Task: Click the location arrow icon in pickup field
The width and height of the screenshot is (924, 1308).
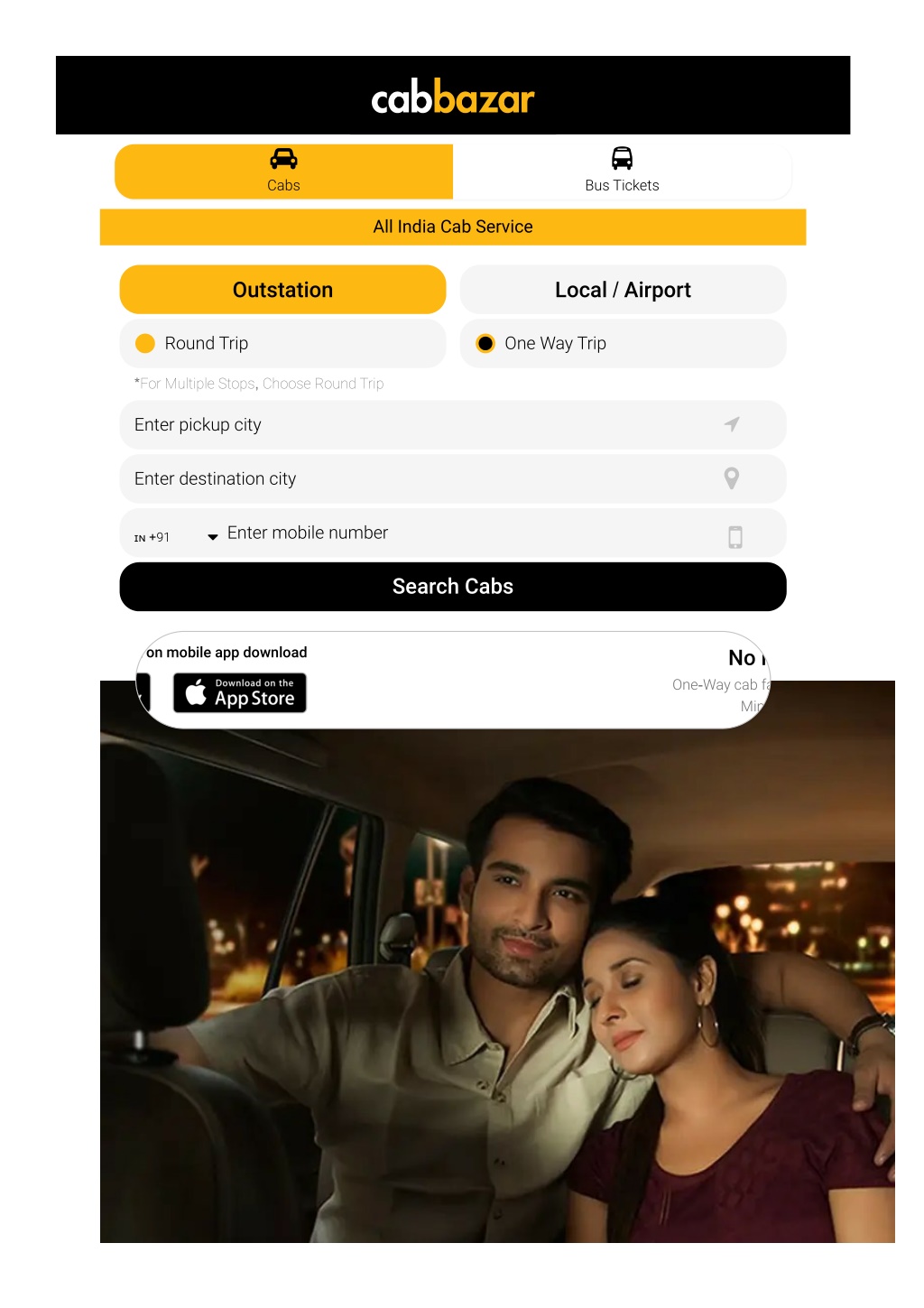Action: tap(732, 424)
